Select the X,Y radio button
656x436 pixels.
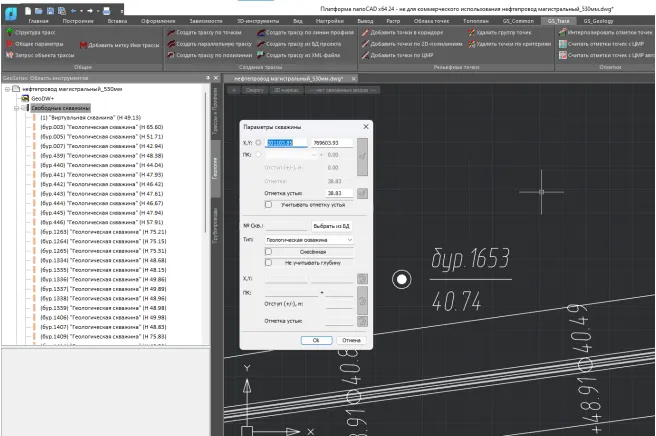point(258,143)
